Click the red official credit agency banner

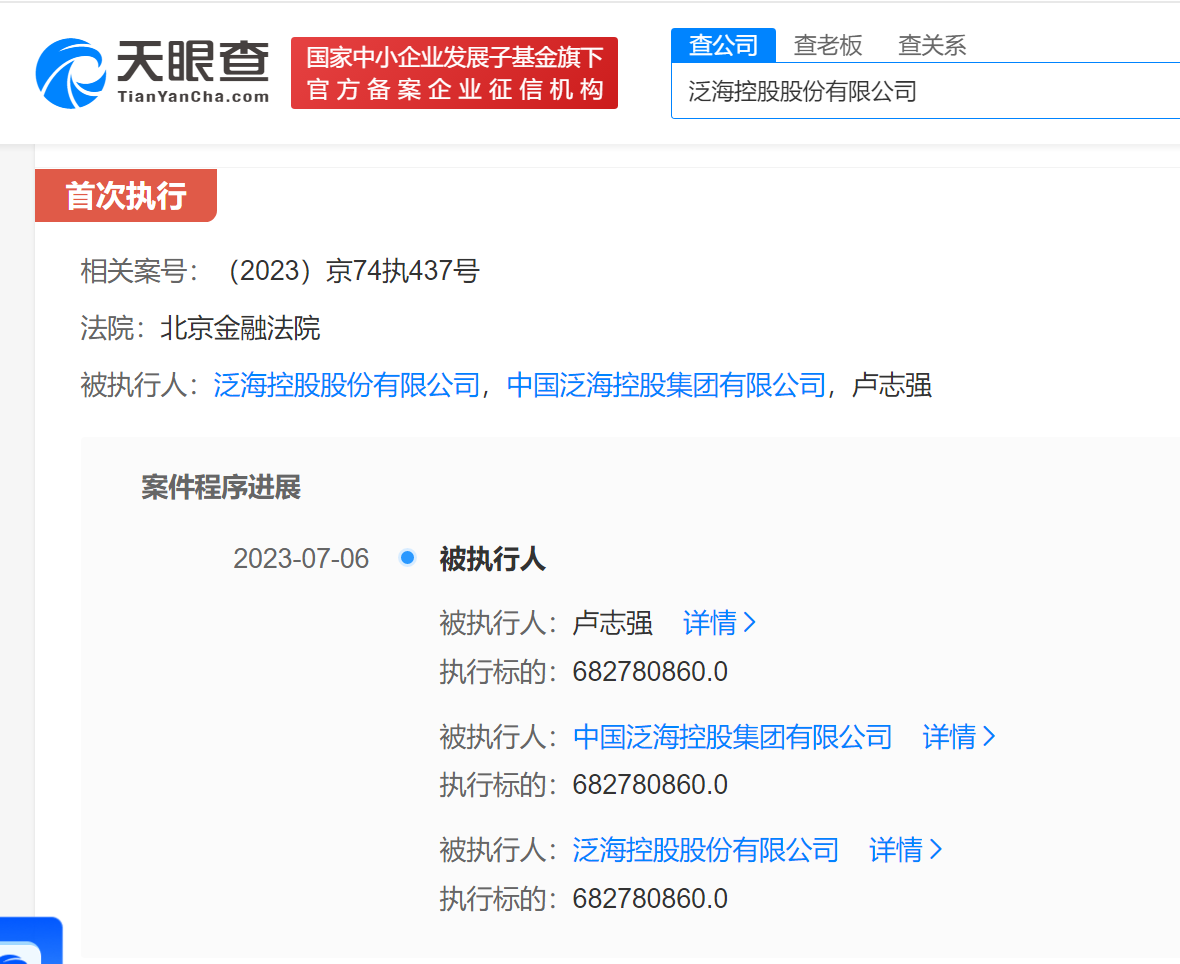tap(454, 73)
